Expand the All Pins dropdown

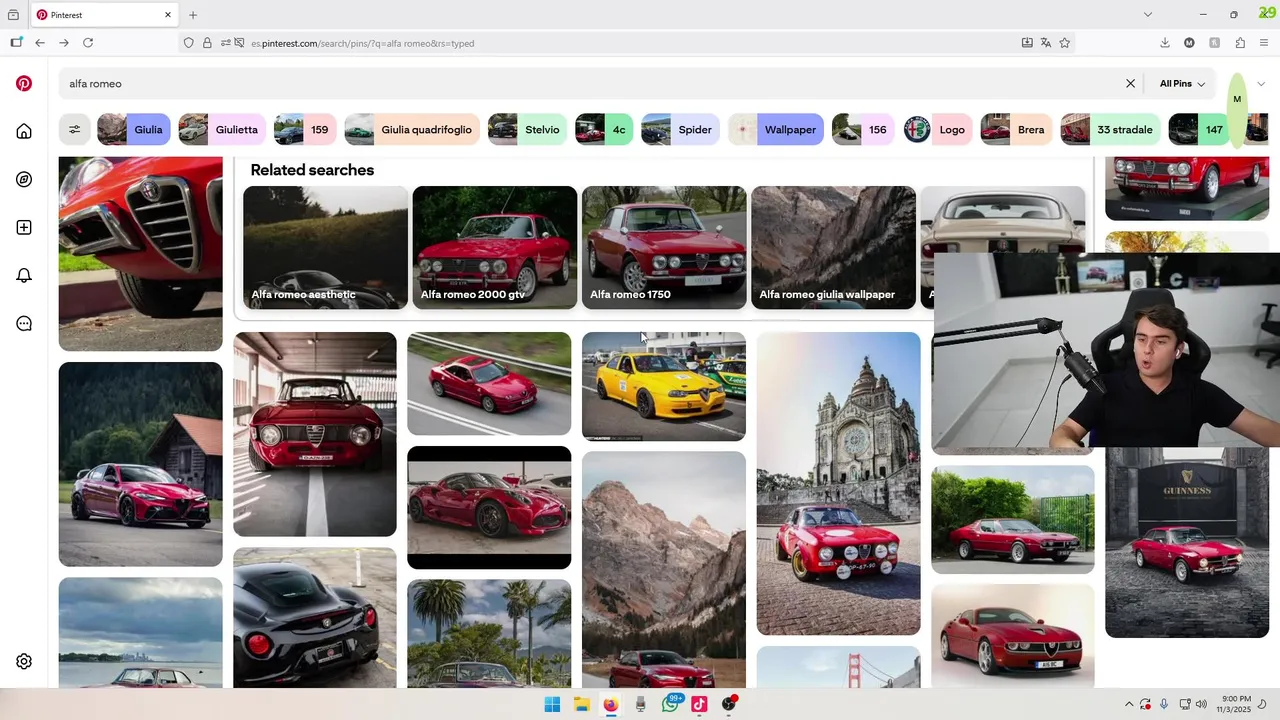pyautogui.click(x=1182, y=84)
